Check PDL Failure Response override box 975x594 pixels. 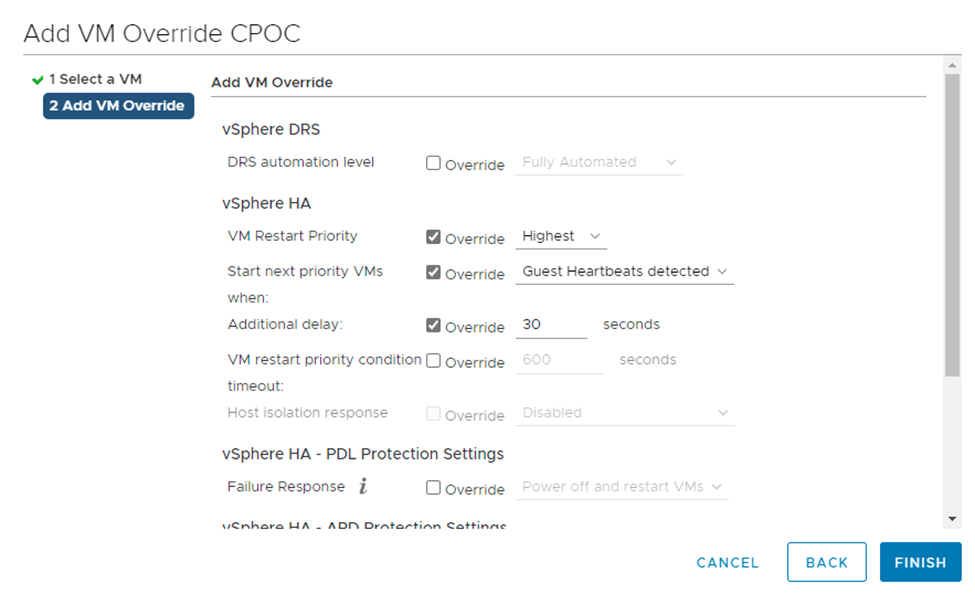click(x=434, y=488)
